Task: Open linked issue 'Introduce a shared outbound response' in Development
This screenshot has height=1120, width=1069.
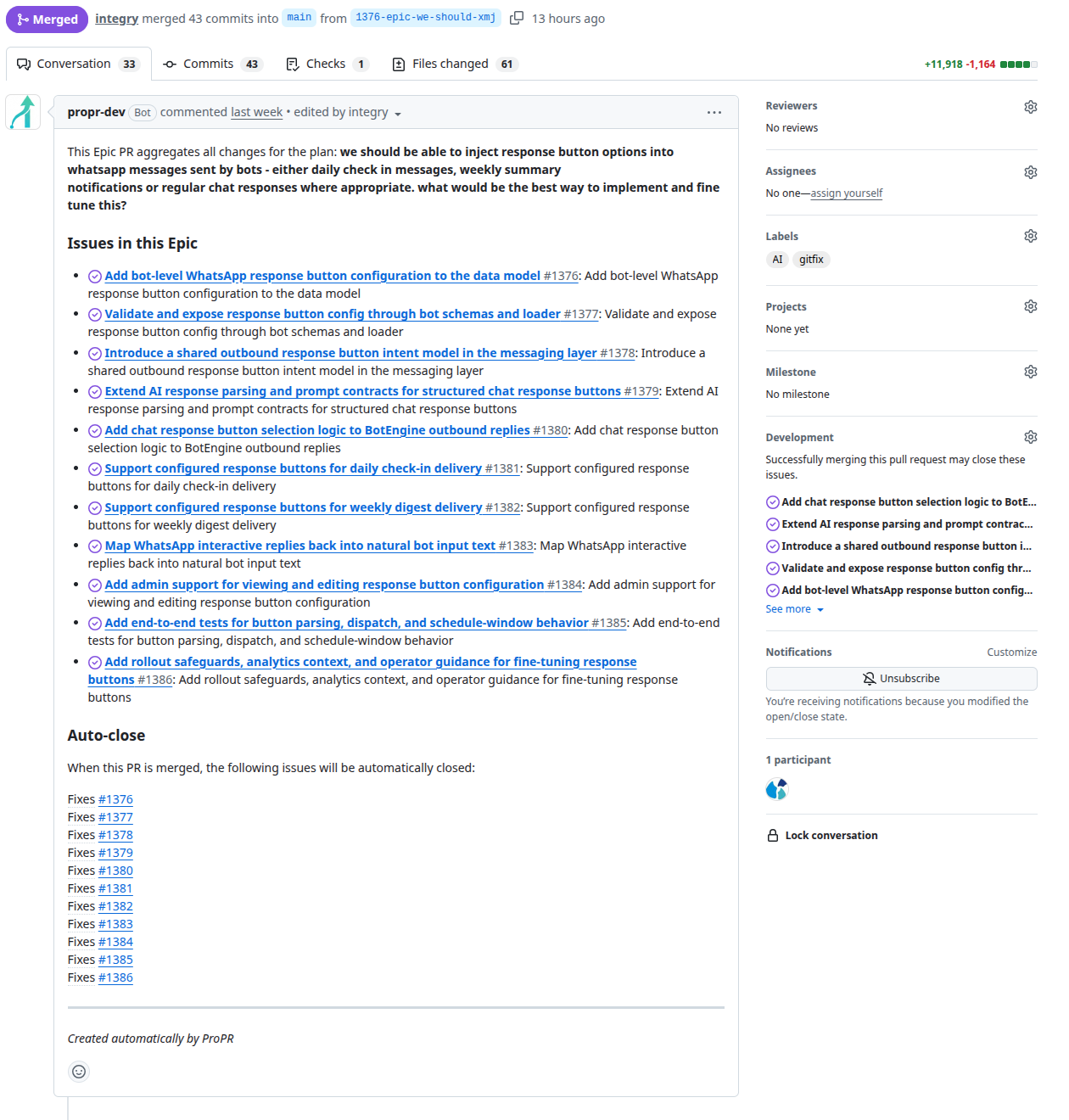Action: tap(907, 546)
